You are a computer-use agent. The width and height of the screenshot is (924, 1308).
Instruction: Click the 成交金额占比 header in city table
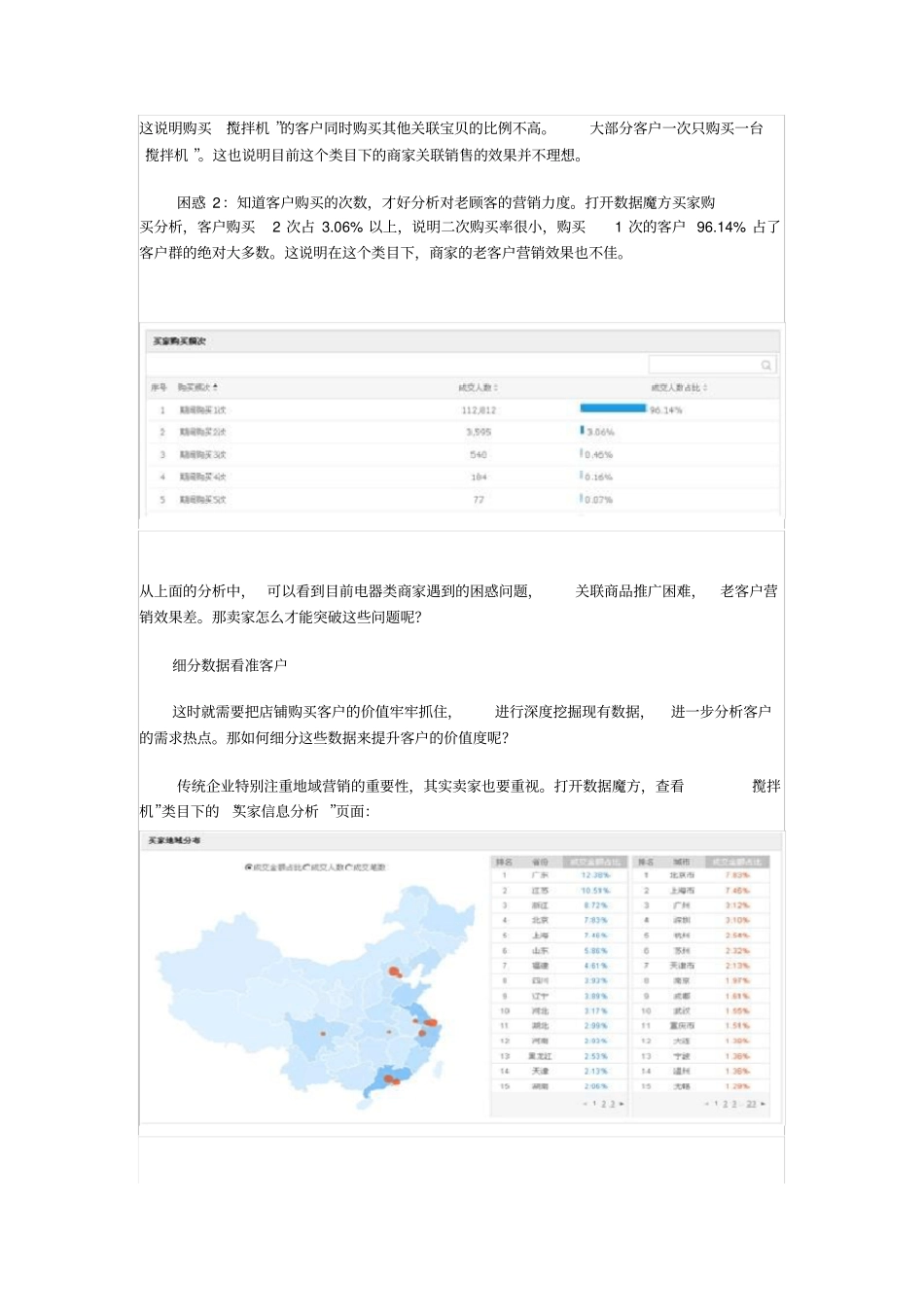pyautogui.click(x=737, y=862)
